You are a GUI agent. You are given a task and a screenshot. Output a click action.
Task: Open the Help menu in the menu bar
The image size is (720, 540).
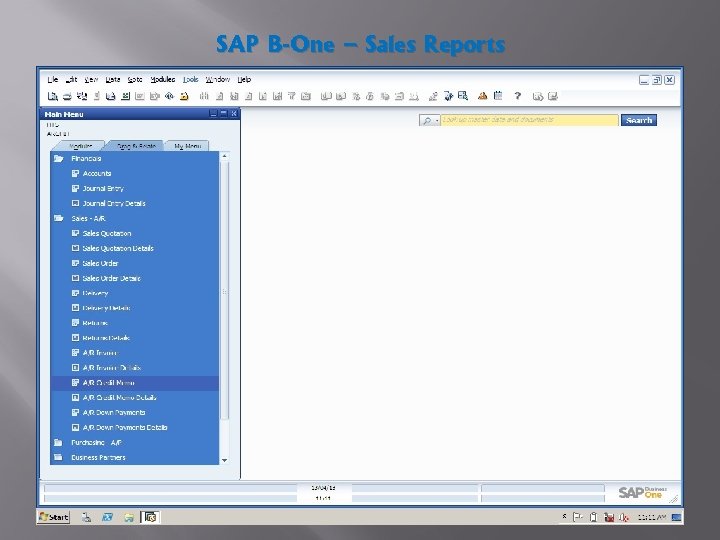[244, 79]
